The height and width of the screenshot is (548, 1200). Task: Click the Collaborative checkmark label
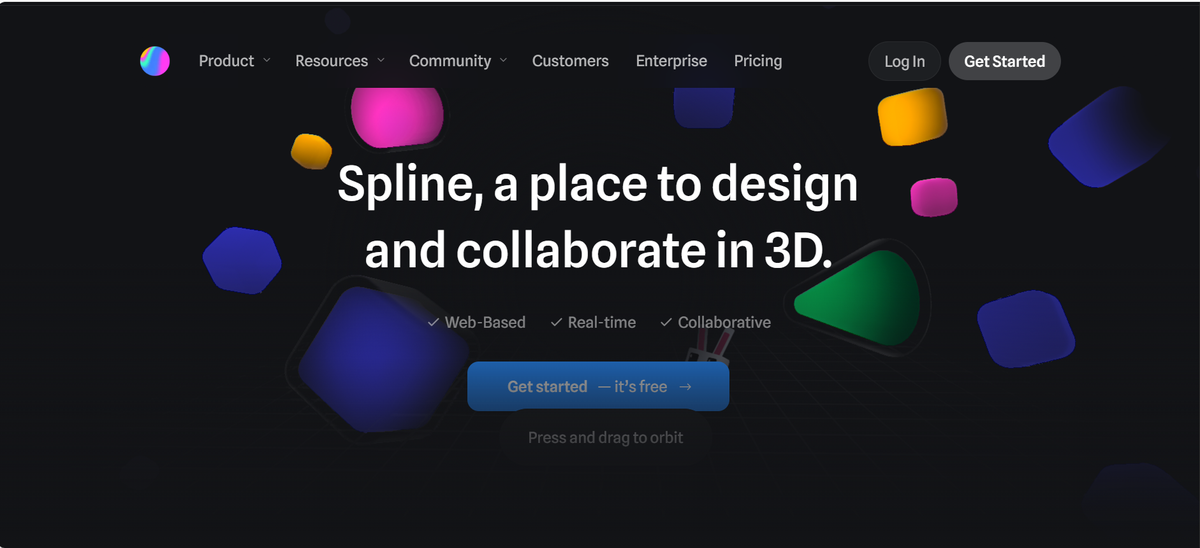[715, 322]
